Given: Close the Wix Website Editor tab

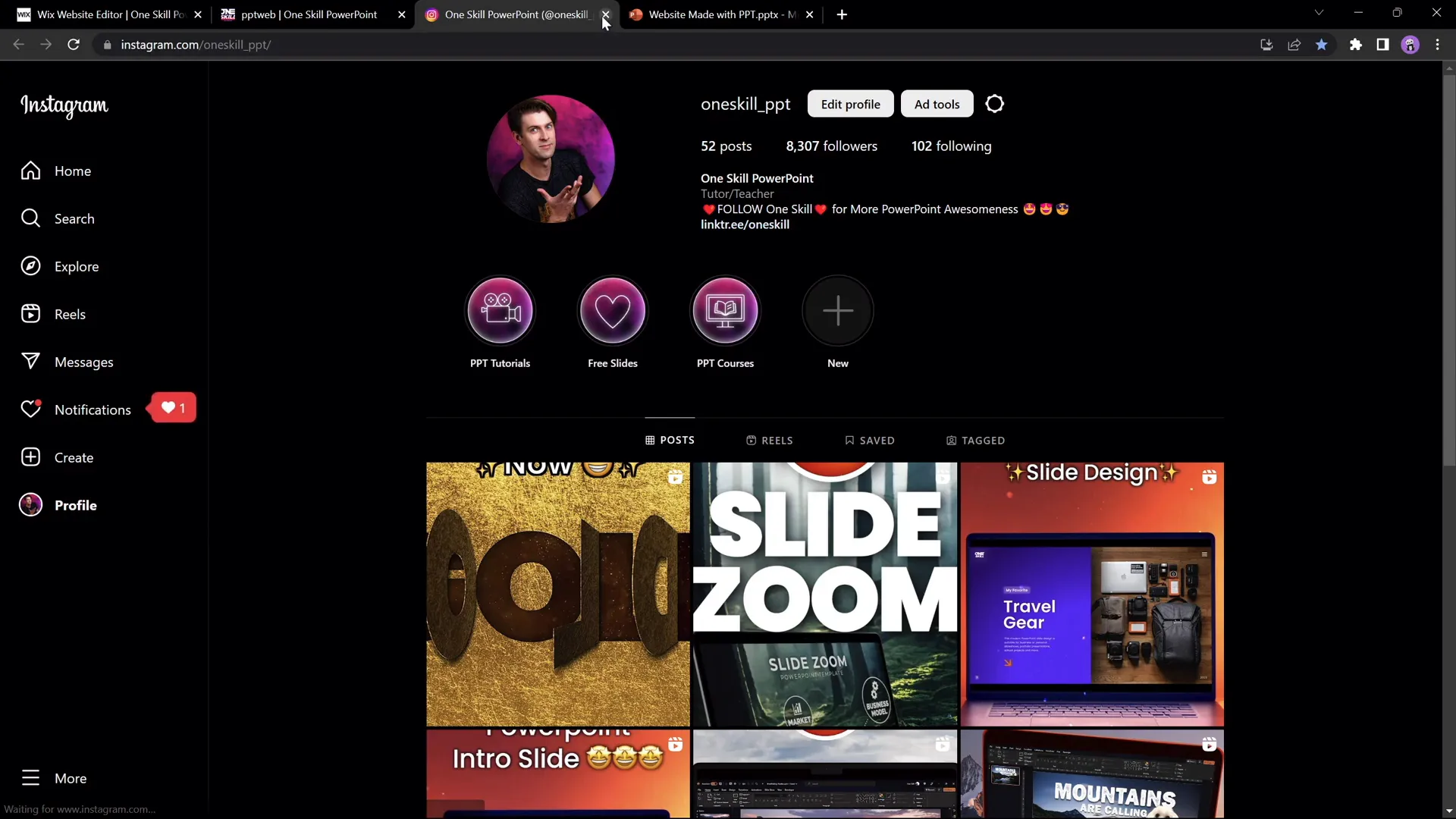Looking at the screenshot, I should click(198, 14).
